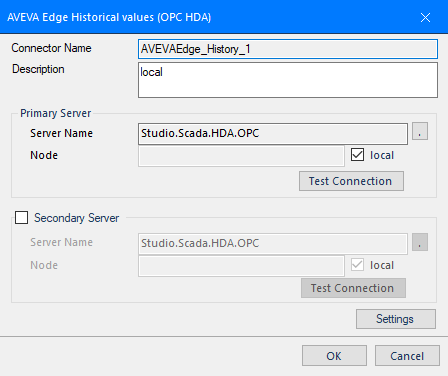Screen dimensions: 448x376
Task: Test the Primary Server connection
Action: 351,181
